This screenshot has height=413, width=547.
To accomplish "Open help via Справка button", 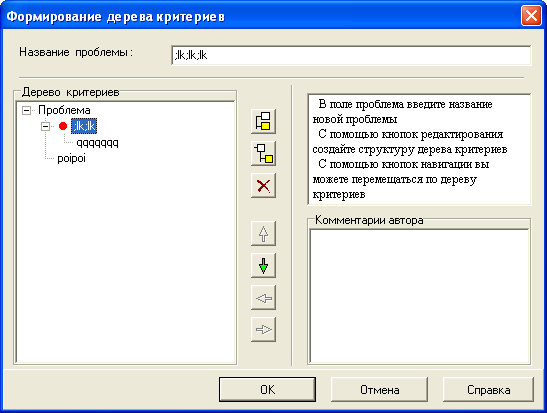I will (488, 389).
